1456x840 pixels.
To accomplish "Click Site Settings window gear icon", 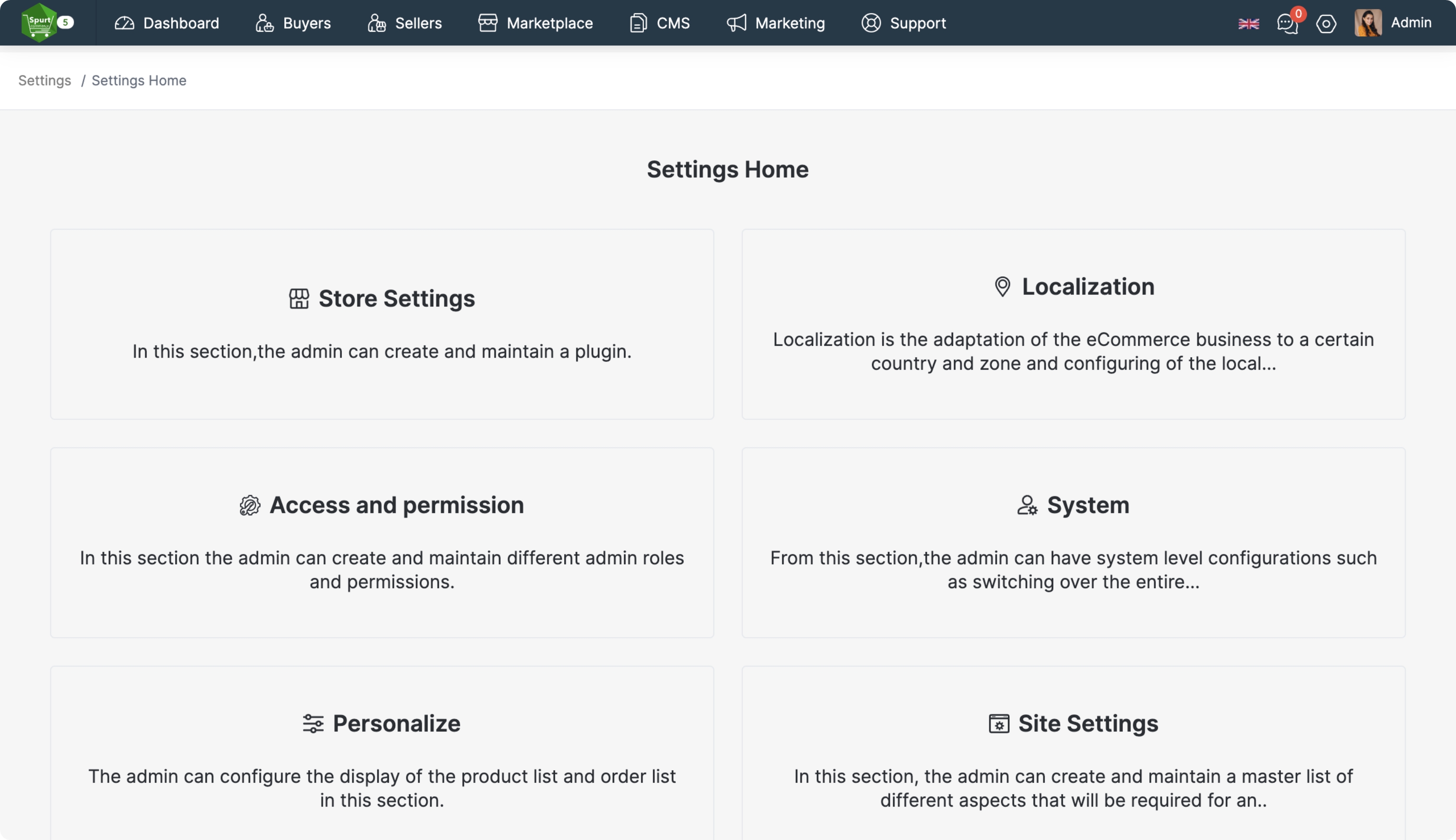I will click(999, 723).
